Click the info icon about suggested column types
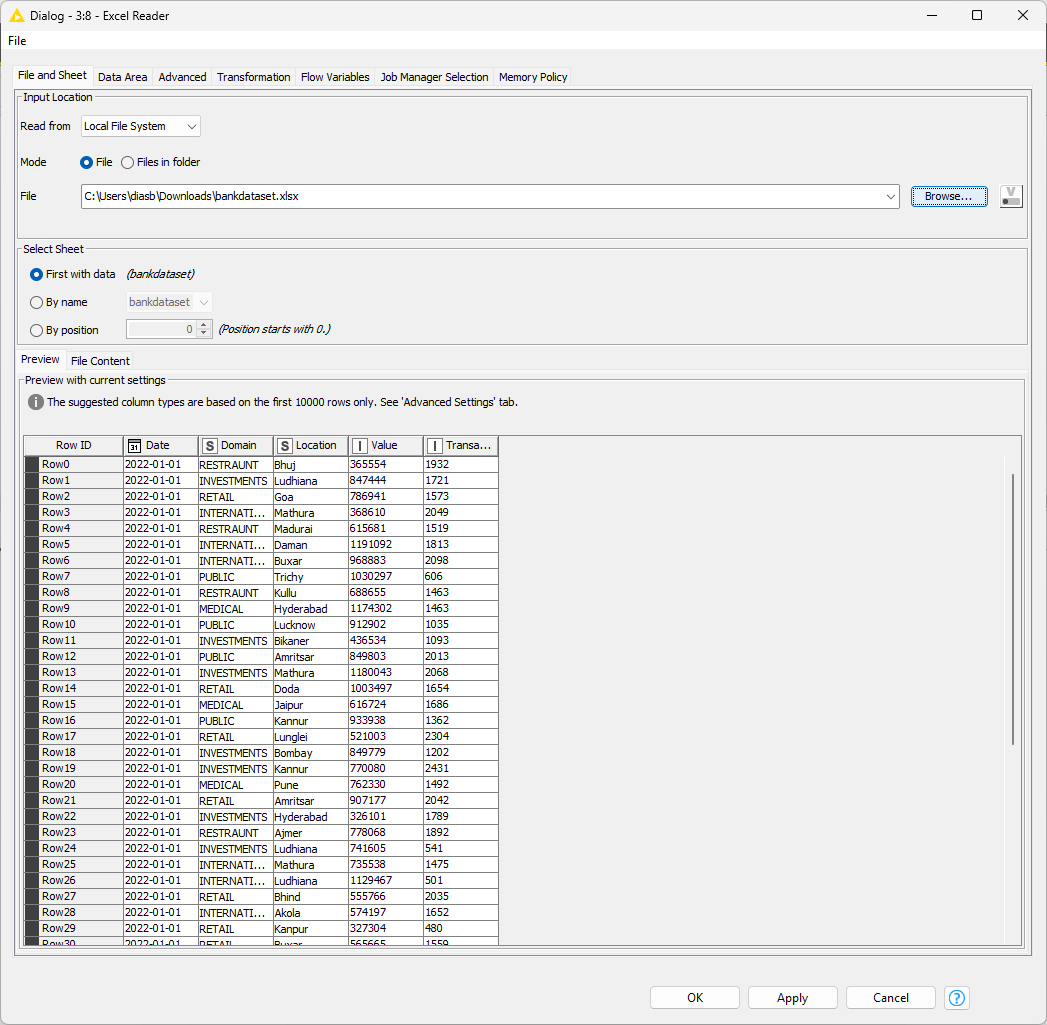 pos(37,402)
